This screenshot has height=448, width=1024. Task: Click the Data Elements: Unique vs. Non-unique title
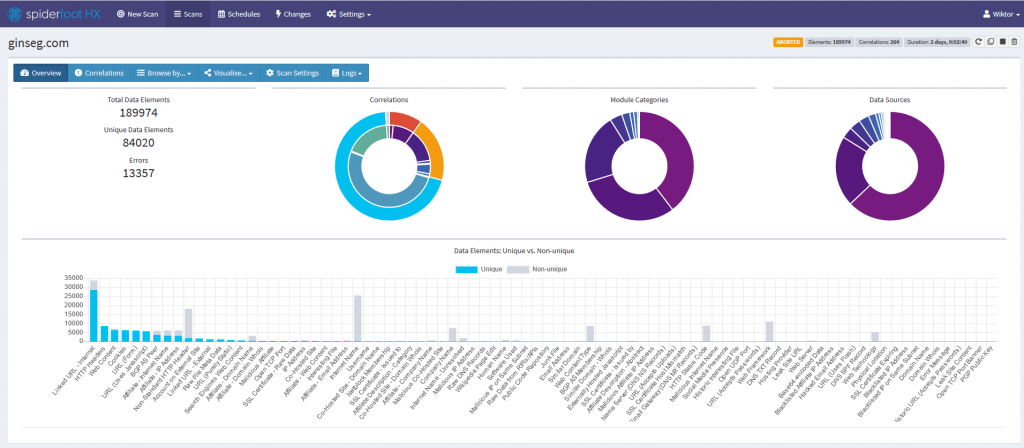pyautogui.click(x=514, y=250)
